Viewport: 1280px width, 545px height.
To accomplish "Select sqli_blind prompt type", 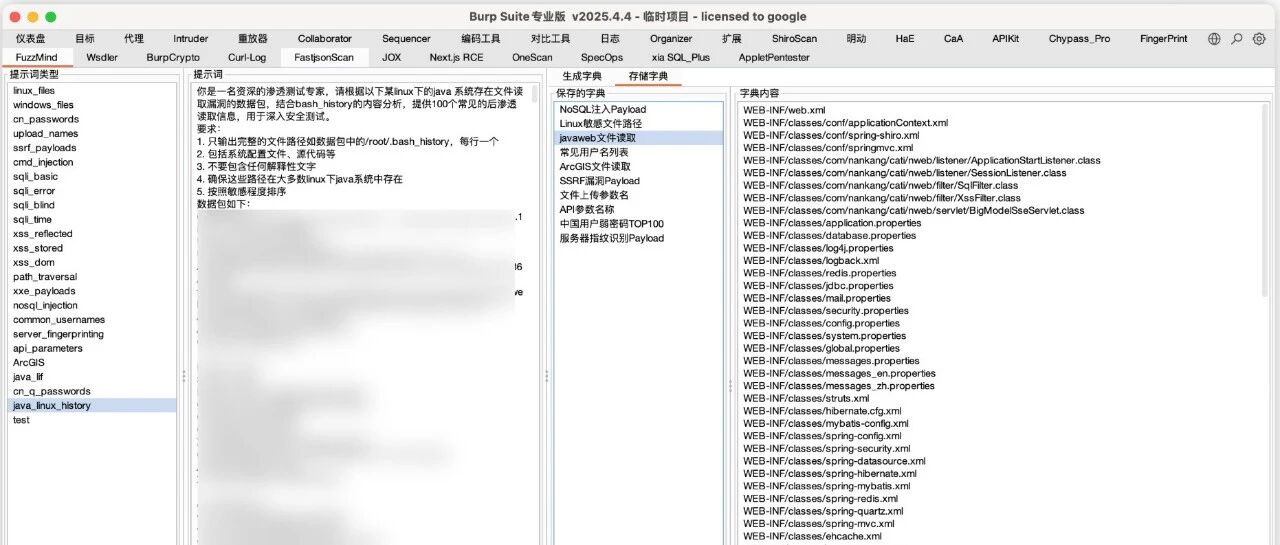I will (x=92, y=205).
